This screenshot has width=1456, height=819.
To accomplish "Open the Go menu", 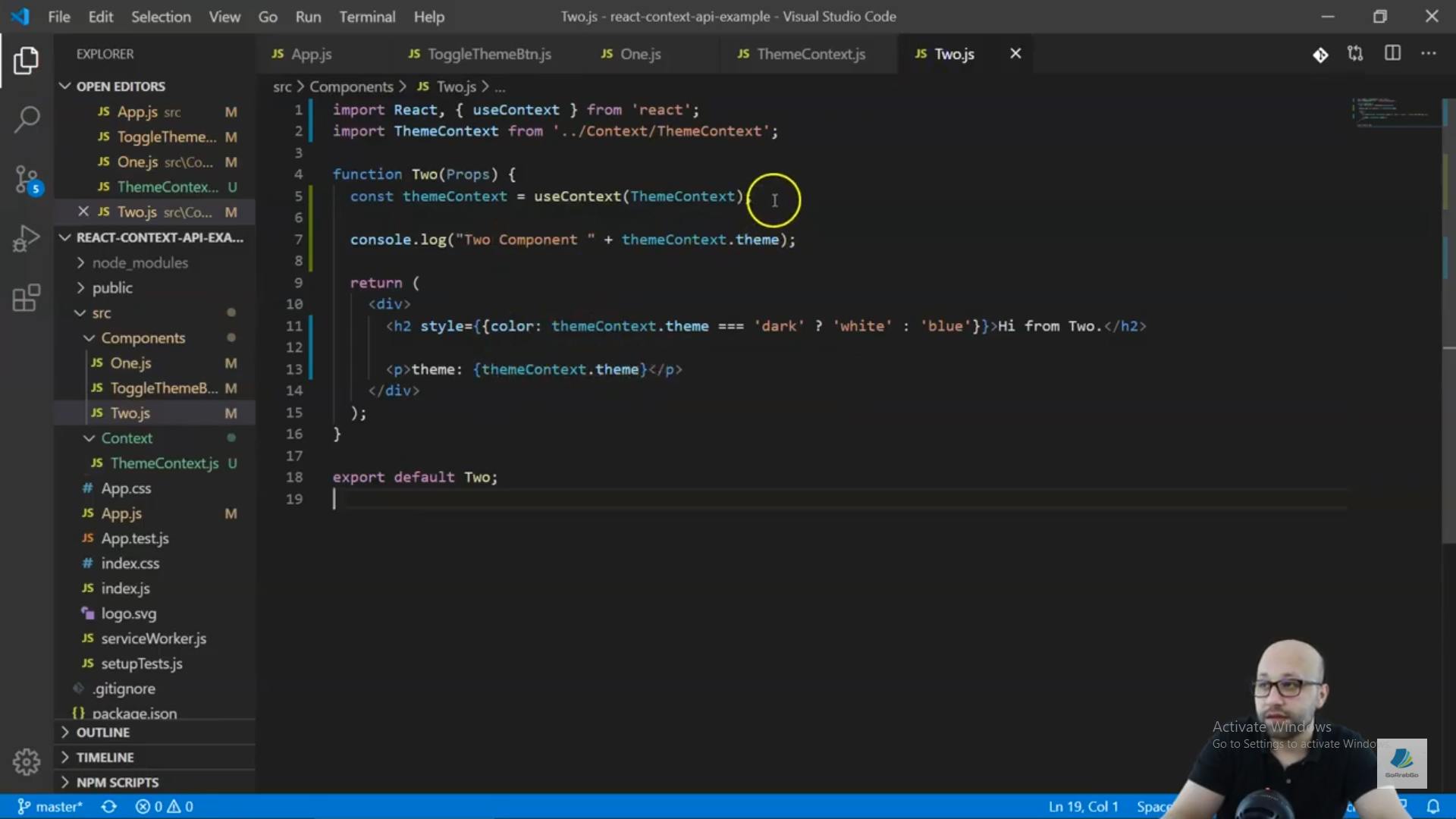I will pyautogui.click(x=268, y=17).
